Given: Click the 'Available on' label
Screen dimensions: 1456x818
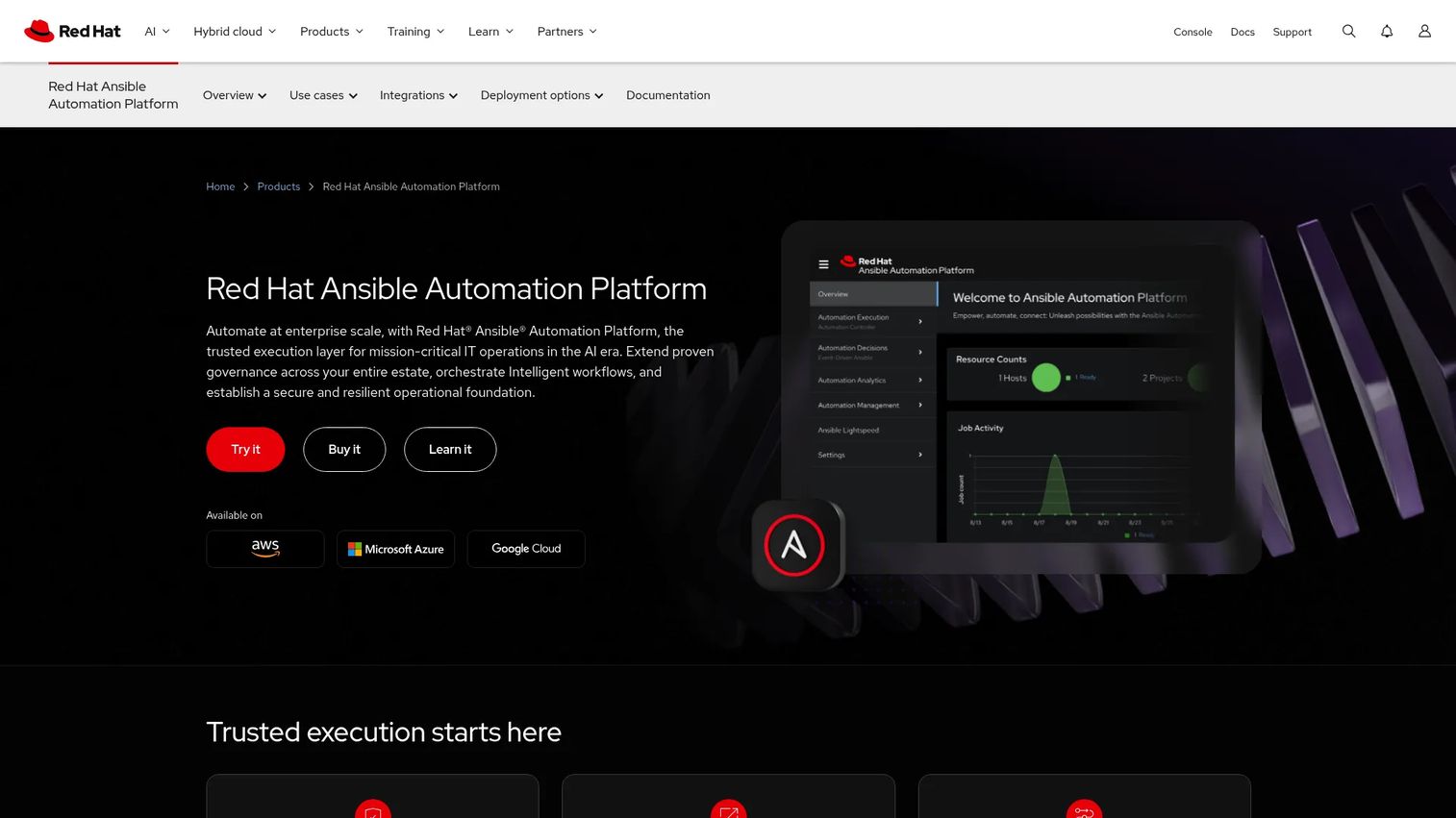Looking at the screenshot, I should tap(234, 515).
